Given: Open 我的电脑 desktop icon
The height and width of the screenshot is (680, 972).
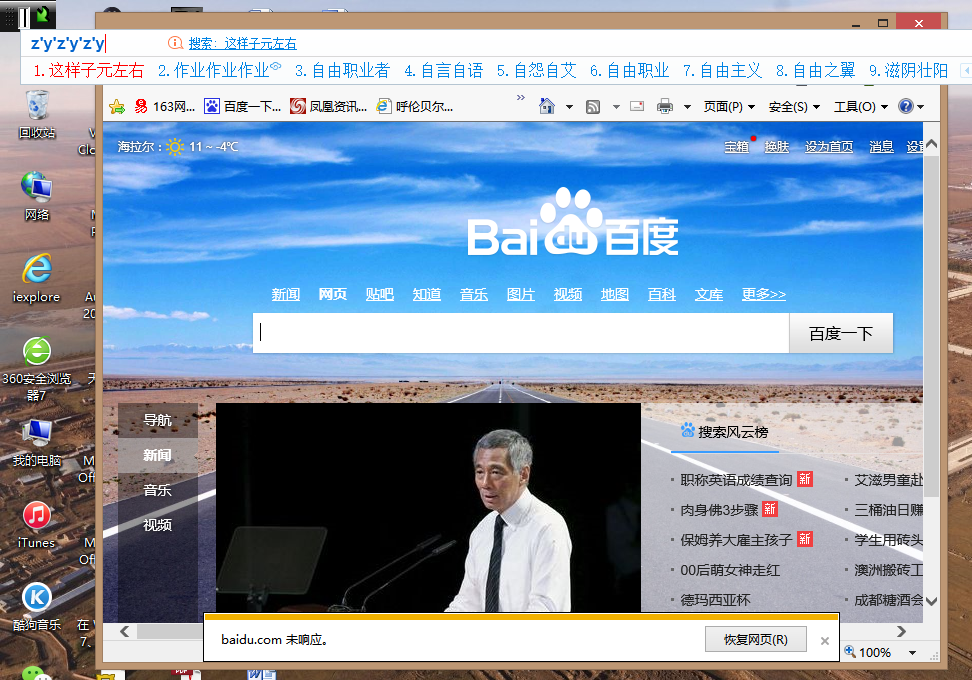Looking at the screenshot, I should (37, 442).
